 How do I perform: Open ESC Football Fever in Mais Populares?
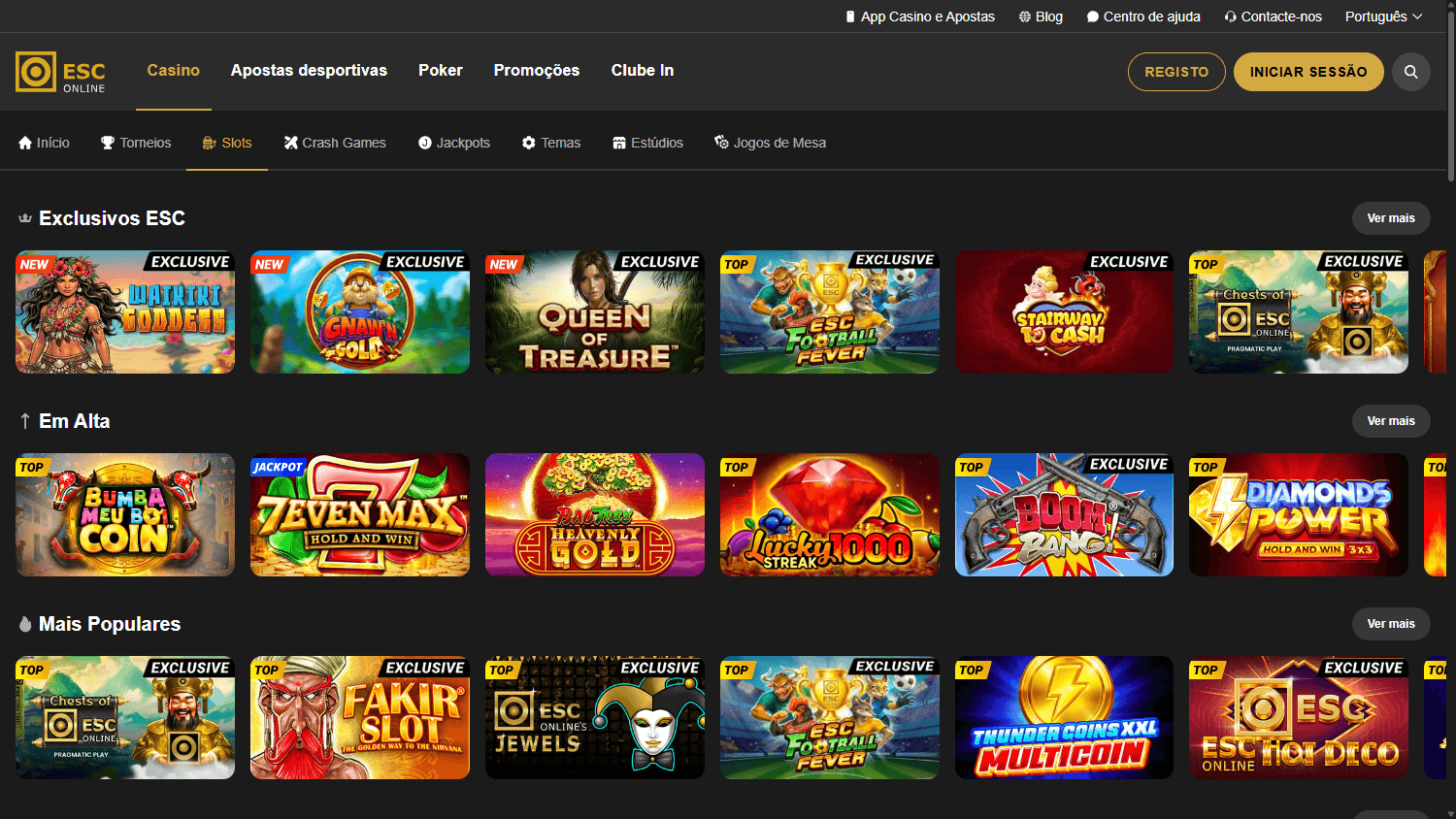[x=830, y=718]
